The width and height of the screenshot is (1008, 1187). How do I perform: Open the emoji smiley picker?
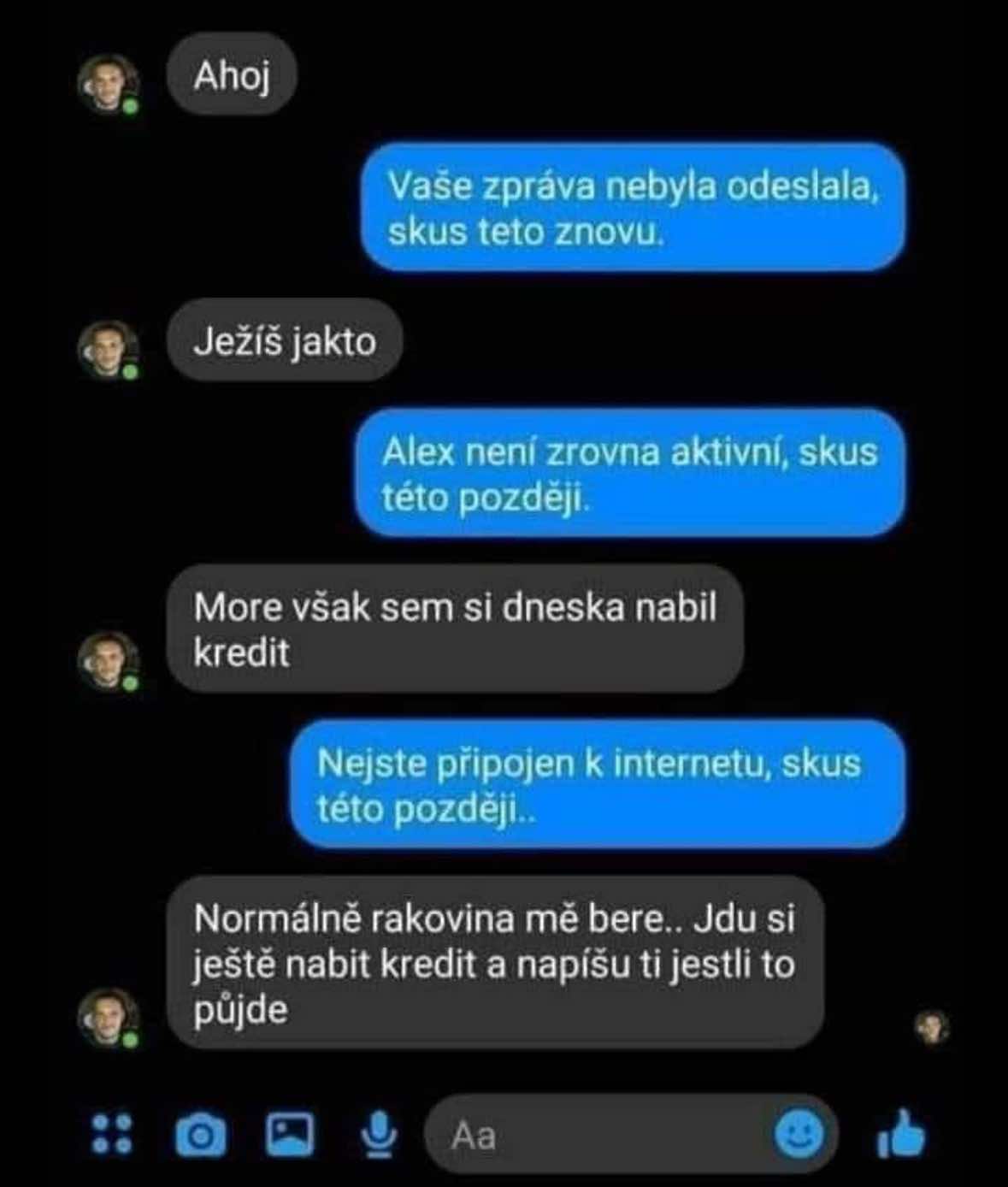point(799,1134)
